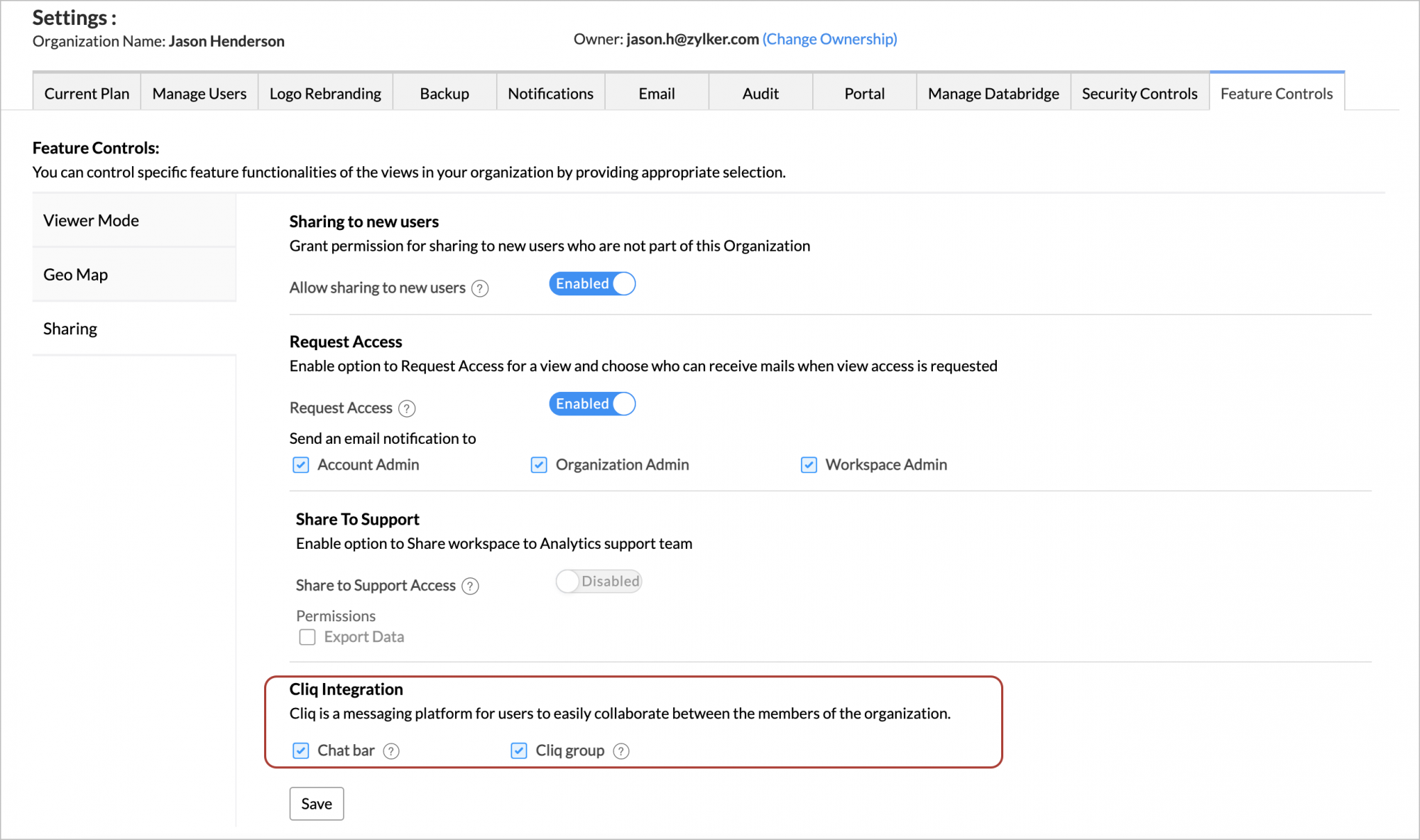Uncheck Organization Admin email notification
1420x840 pixels.
click(x=539, y=465)
